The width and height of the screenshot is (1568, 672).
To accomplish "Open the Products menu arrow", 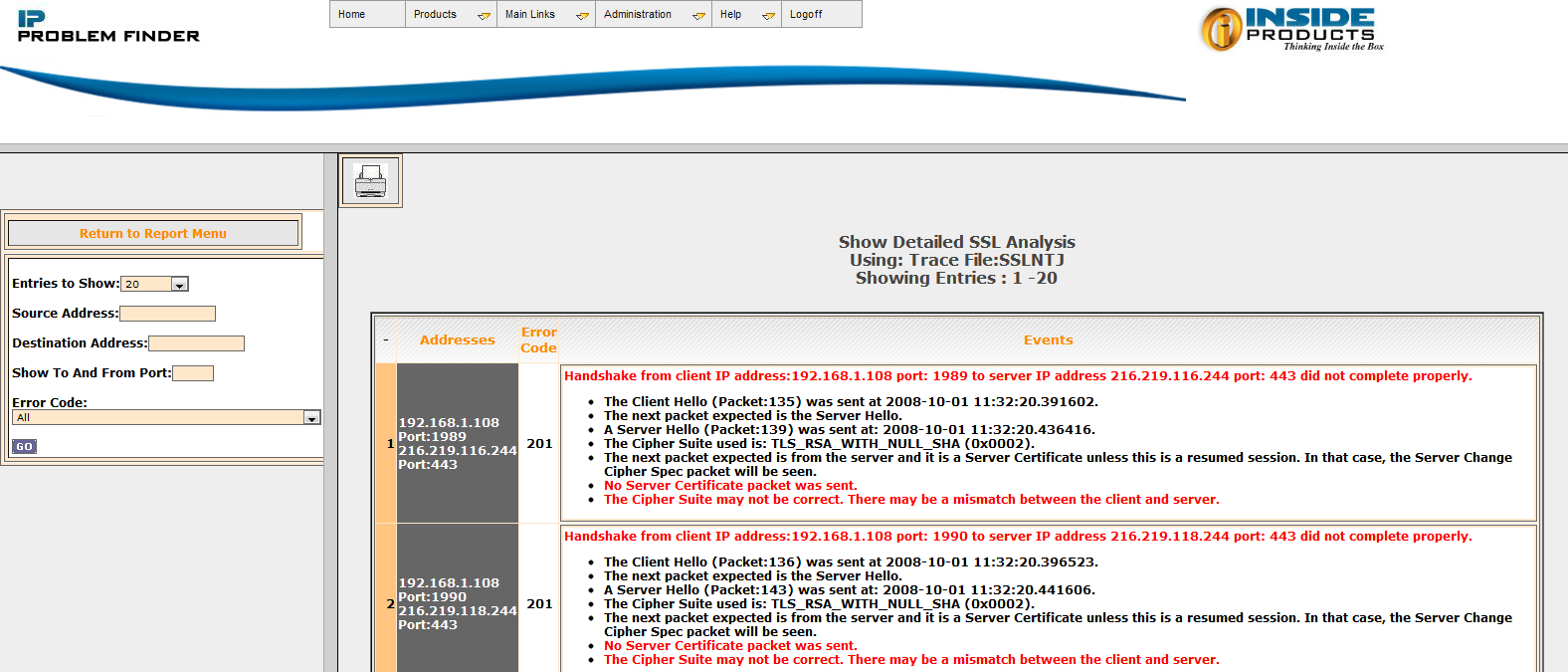I will point(484,15).
